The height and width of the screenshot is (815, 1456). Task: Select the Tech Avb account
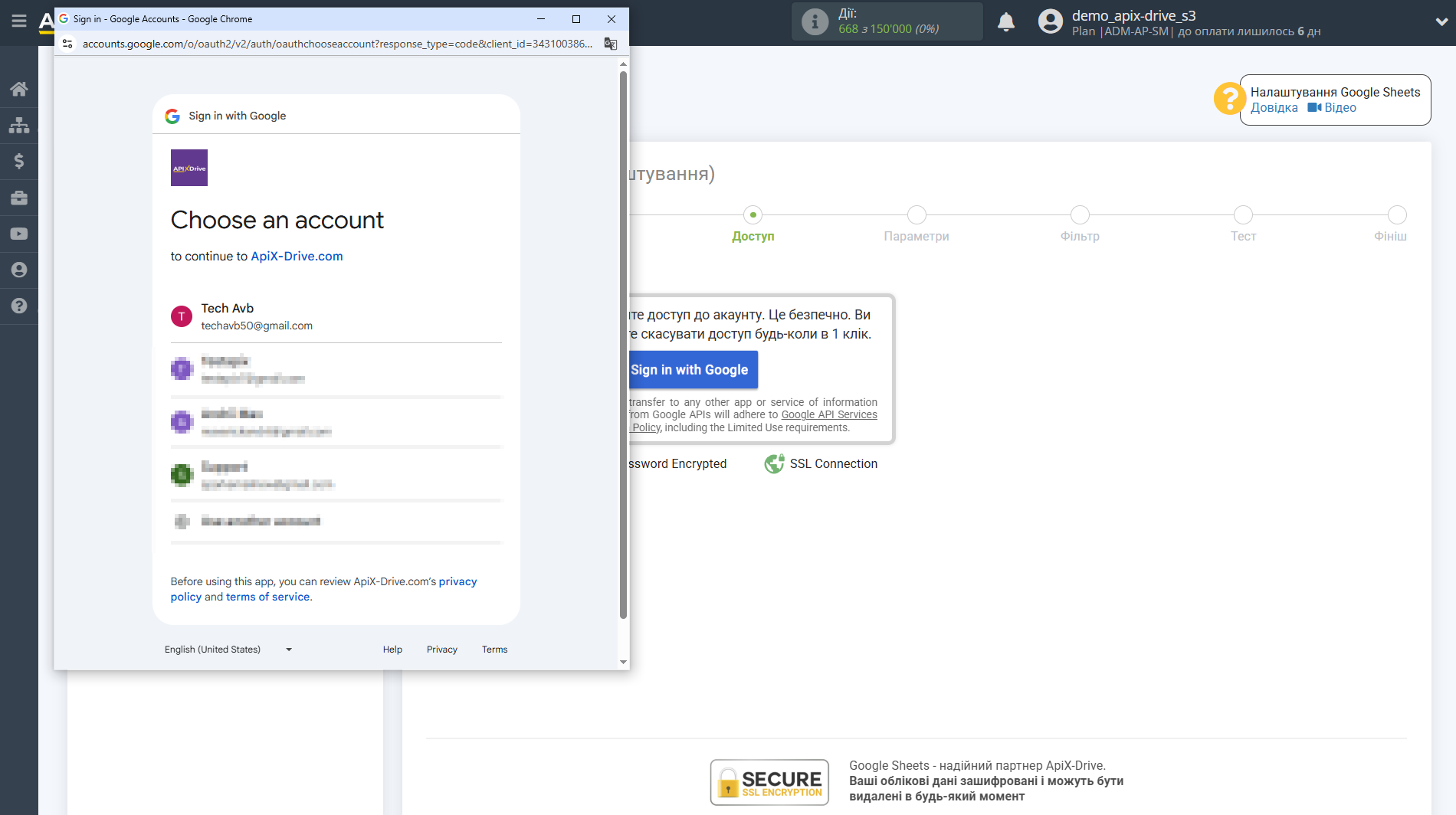point(336,316)
